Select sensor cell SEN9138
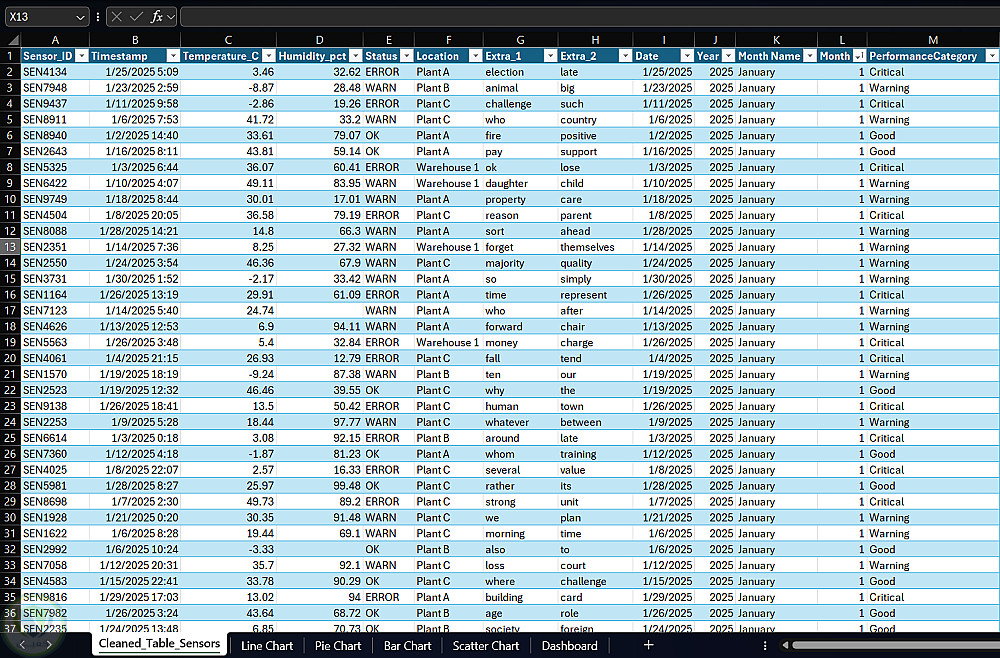Image resolution: width=1000 pixels, height=658 pixels. pyautogui.click(x=55, y=406)
